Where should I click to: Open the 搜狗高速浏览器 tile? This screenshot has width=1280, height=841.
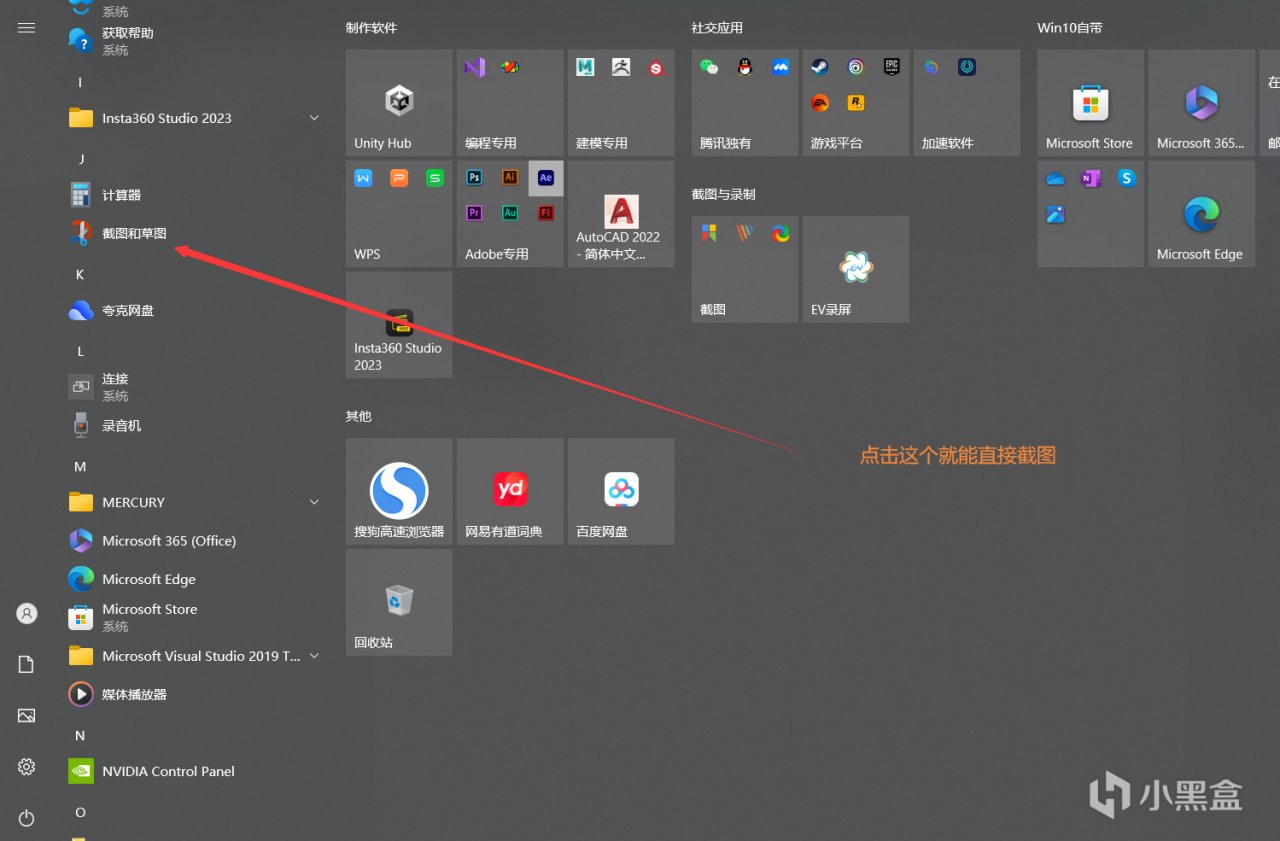399,491
